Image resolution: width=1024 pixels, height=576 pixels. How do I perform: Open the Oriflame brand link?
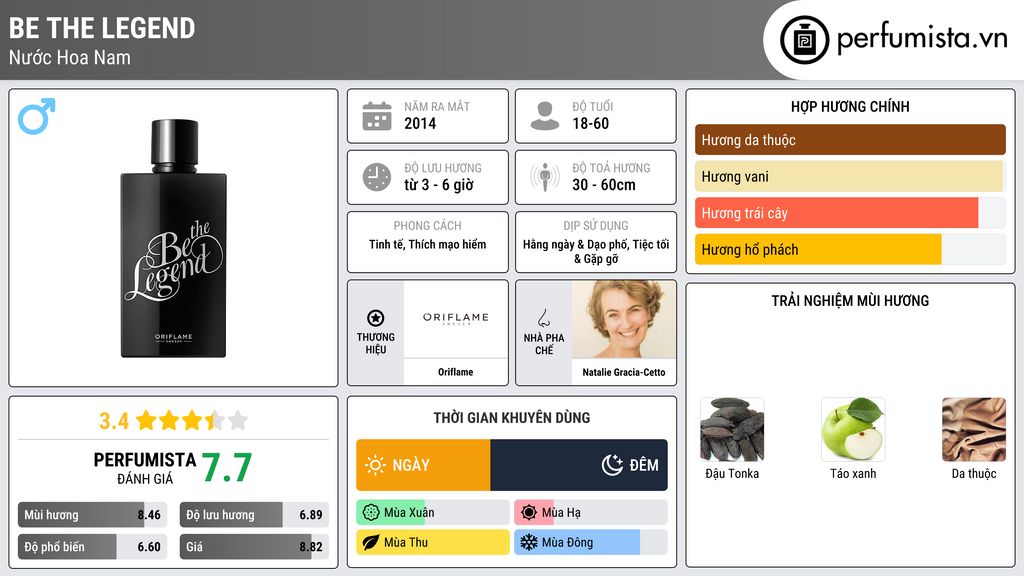click(x=455, y=372)
